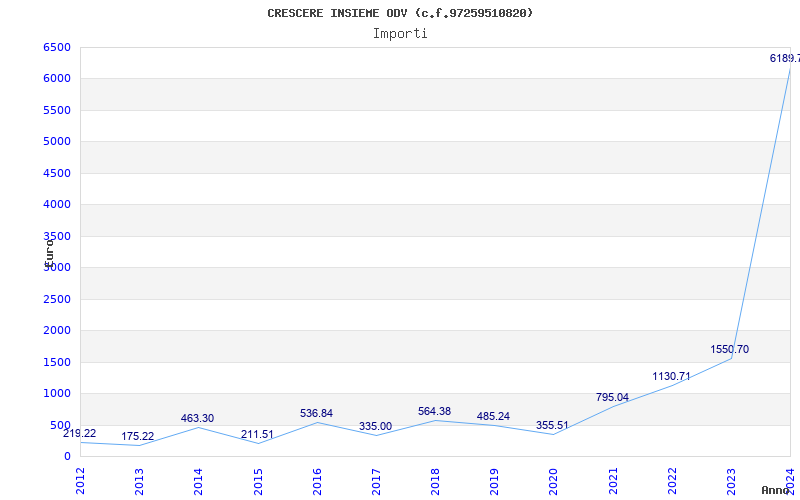
Task: Select the 3000 y-axis tick label
Action: [x=57, y=267]
